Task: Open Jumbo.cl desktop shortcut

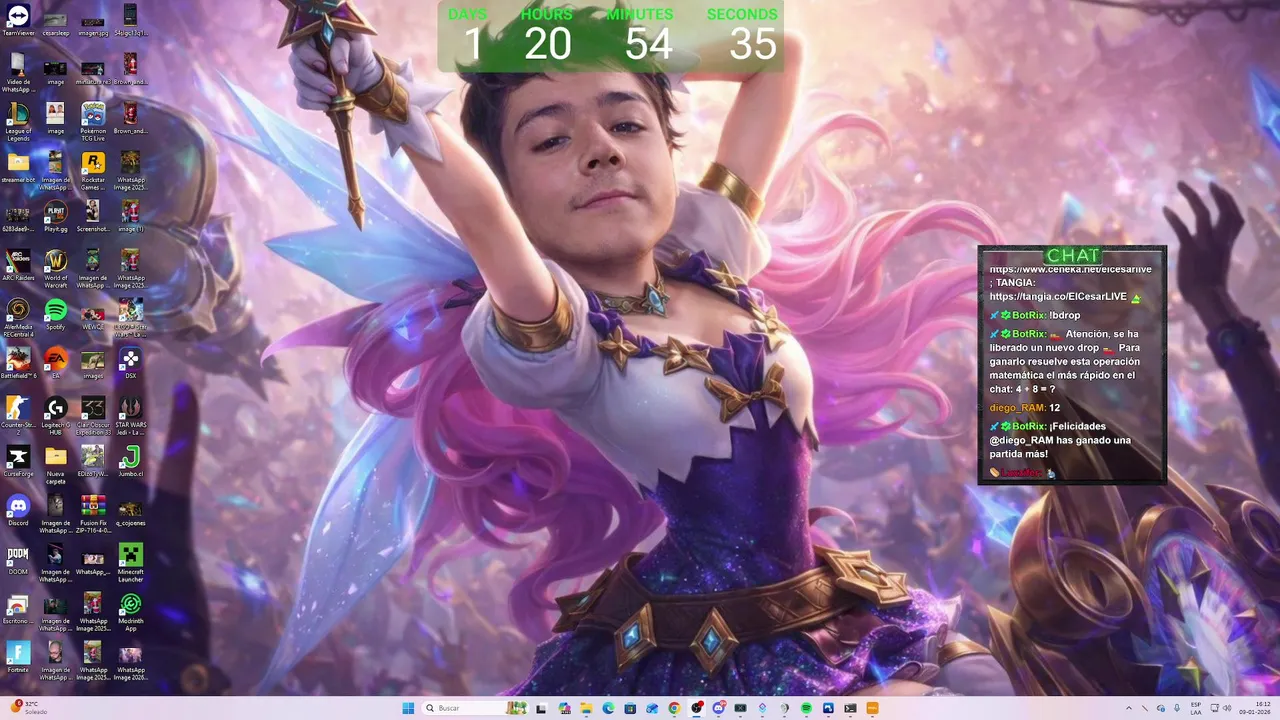Action: coord(130,461)
